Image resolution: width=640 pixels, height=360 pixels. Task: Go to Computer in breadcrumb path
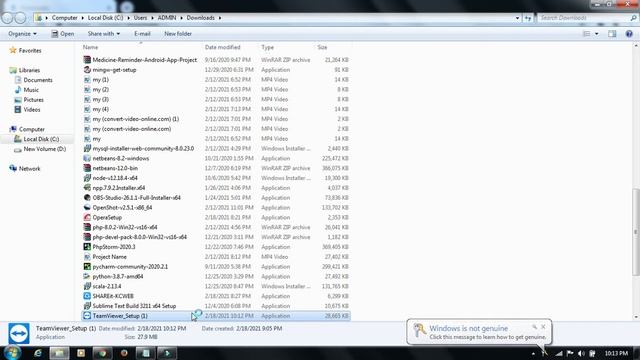pos(64,18)
